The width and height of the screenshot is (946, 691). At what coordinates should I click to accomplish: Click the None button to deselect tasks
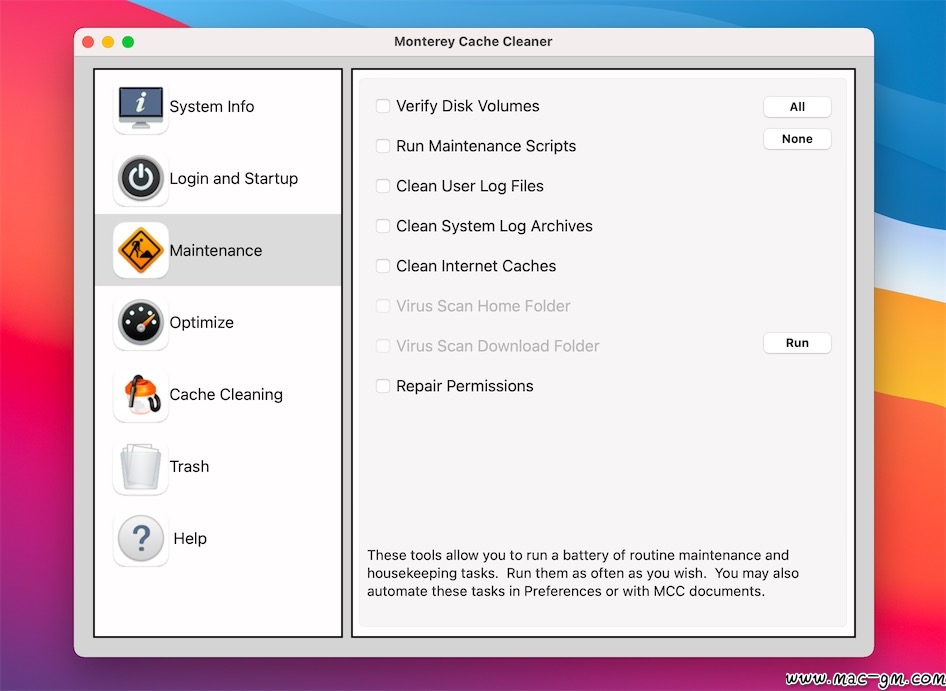[x=797, y=139]
